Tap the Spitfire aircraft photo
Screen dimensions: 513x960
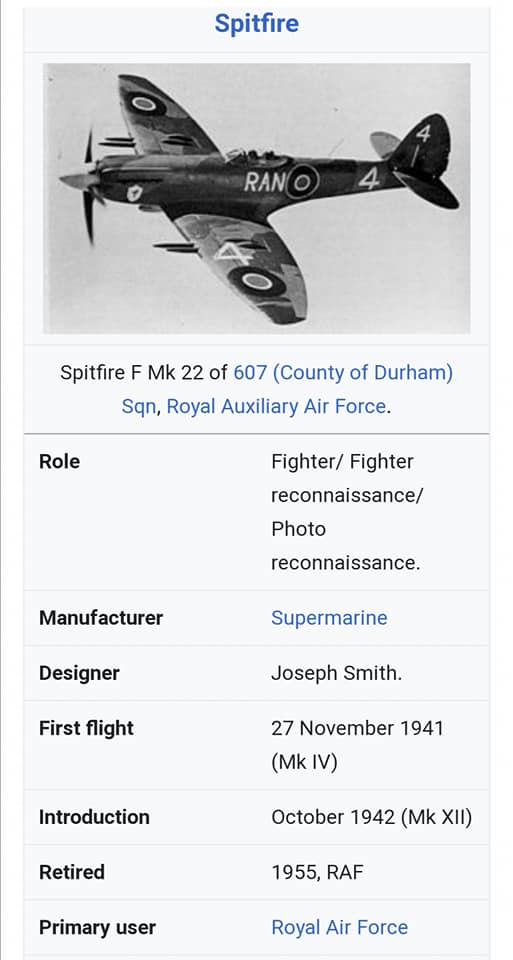256,198
